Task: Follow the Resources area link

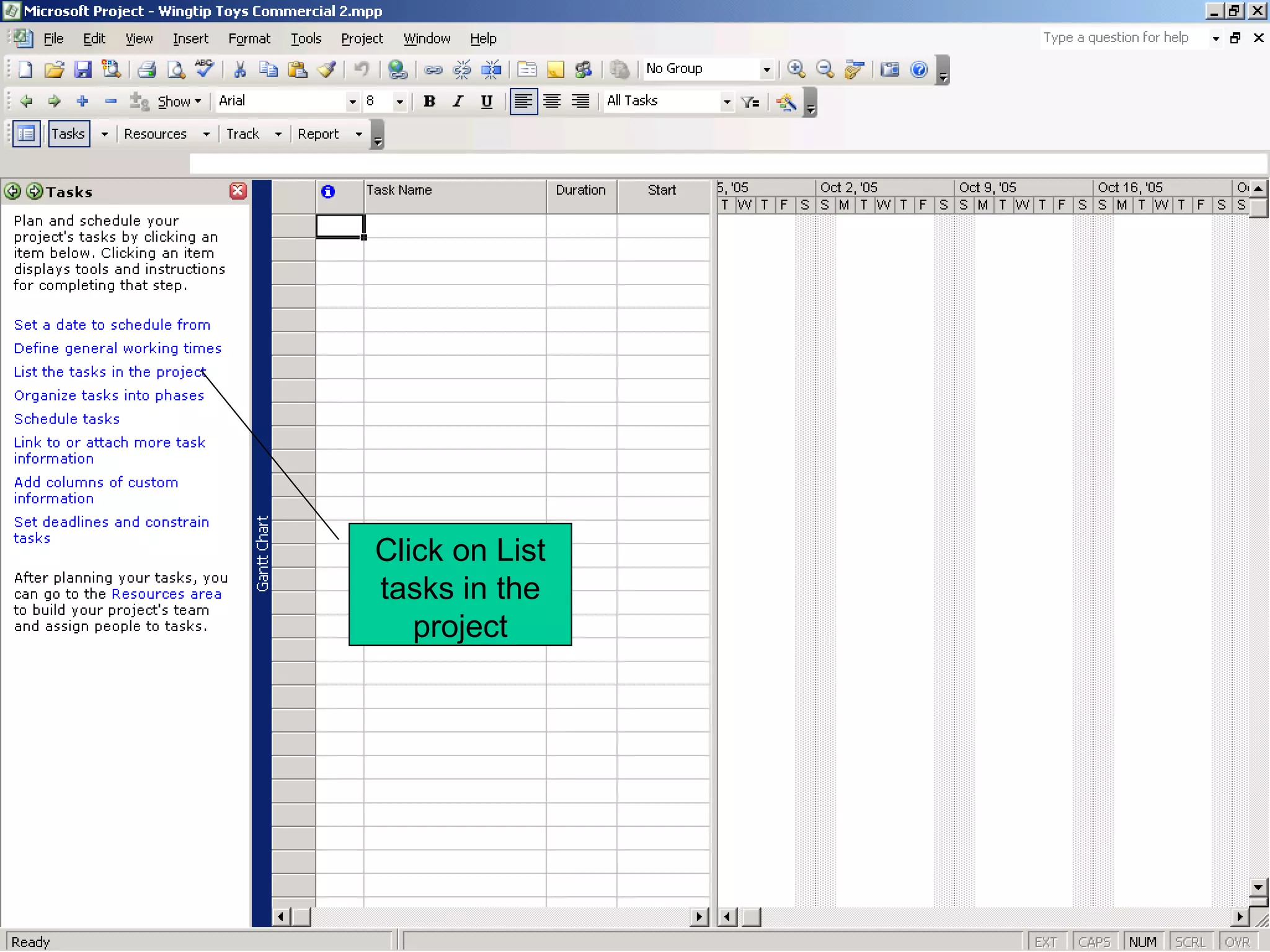Action: click(166, 594)
